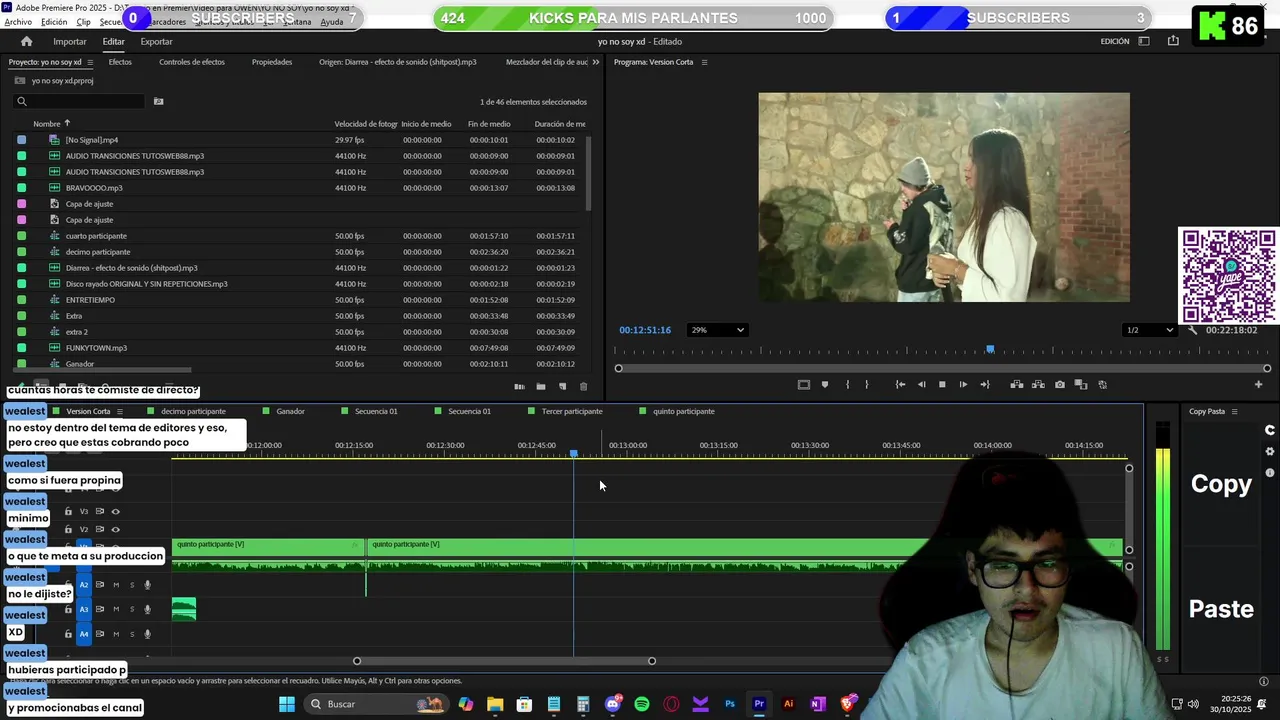Click the Lift button in Program monitor
Screen dimensions: 1280x720
[1017, 384]
